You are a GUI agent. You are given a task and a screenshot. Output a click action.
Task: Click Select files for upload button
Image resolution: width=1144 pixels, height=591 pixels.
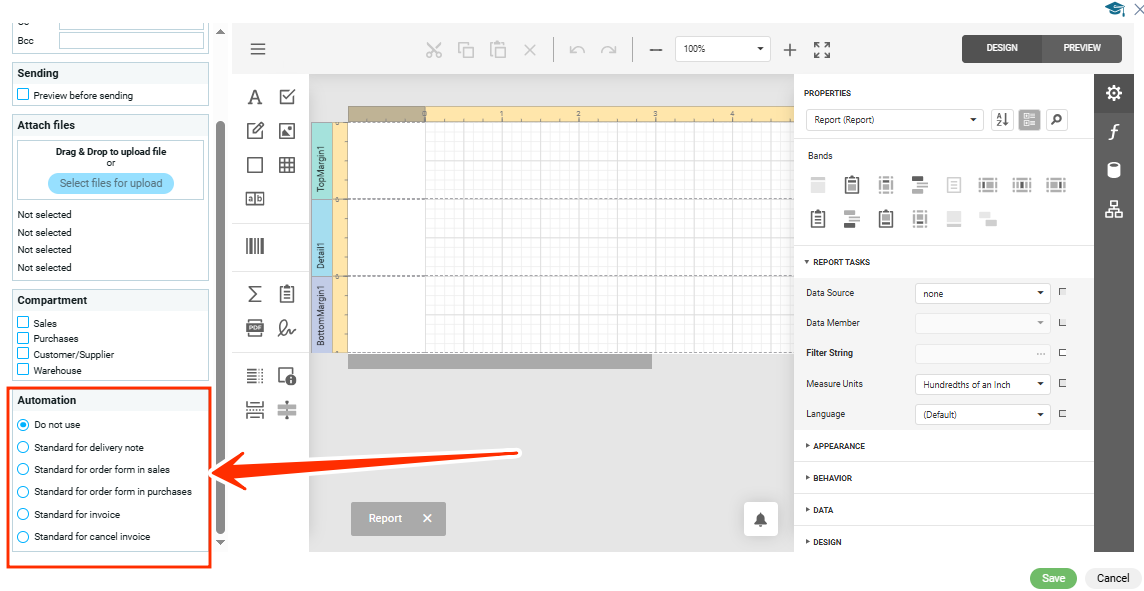[x=111, y=183]
